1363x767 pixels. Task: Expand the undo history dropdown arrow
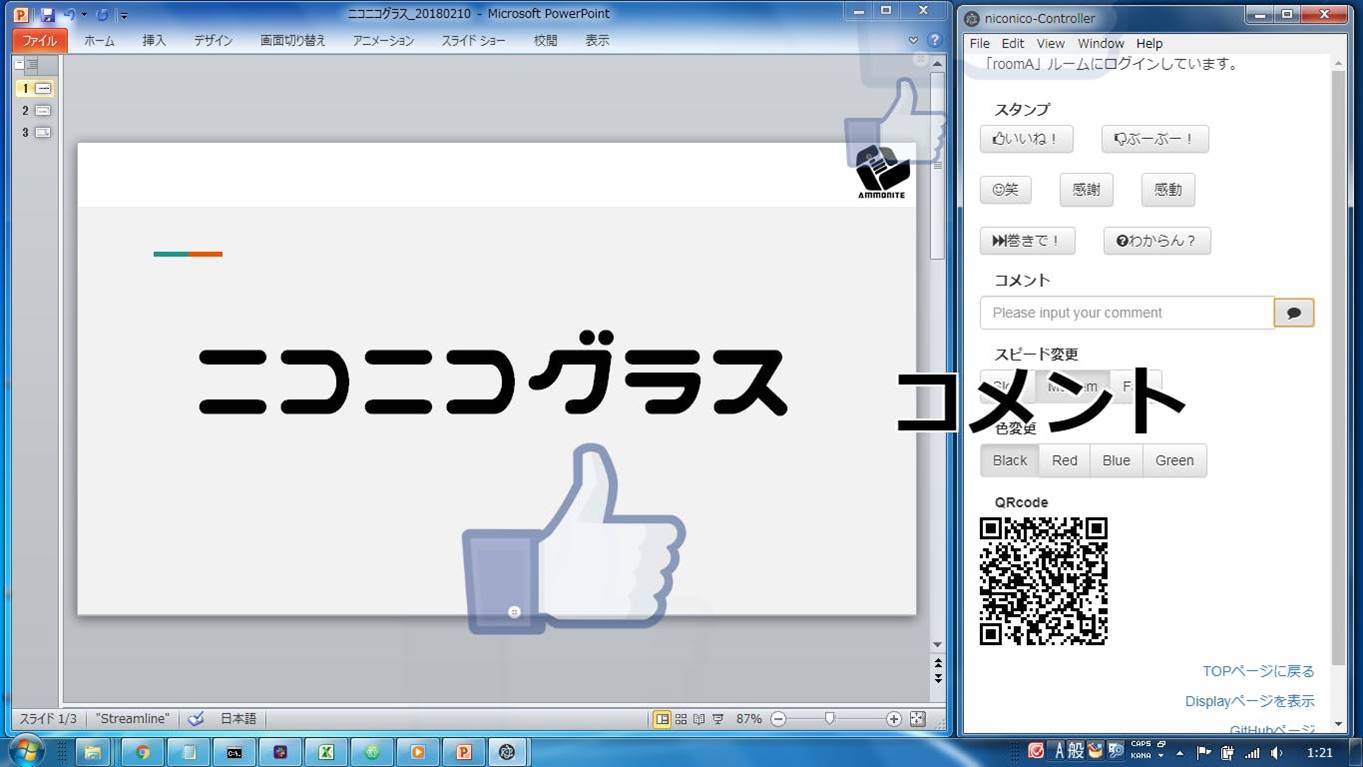coord(84,15)
